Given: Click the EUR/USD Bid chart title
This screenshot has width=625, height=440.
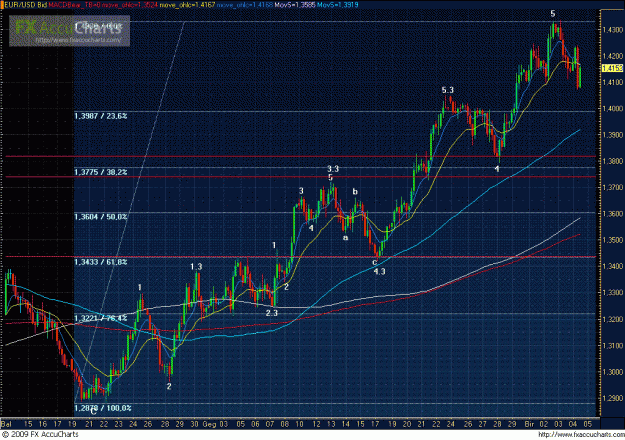Looking at the screenshot, I should click(24, 5).
